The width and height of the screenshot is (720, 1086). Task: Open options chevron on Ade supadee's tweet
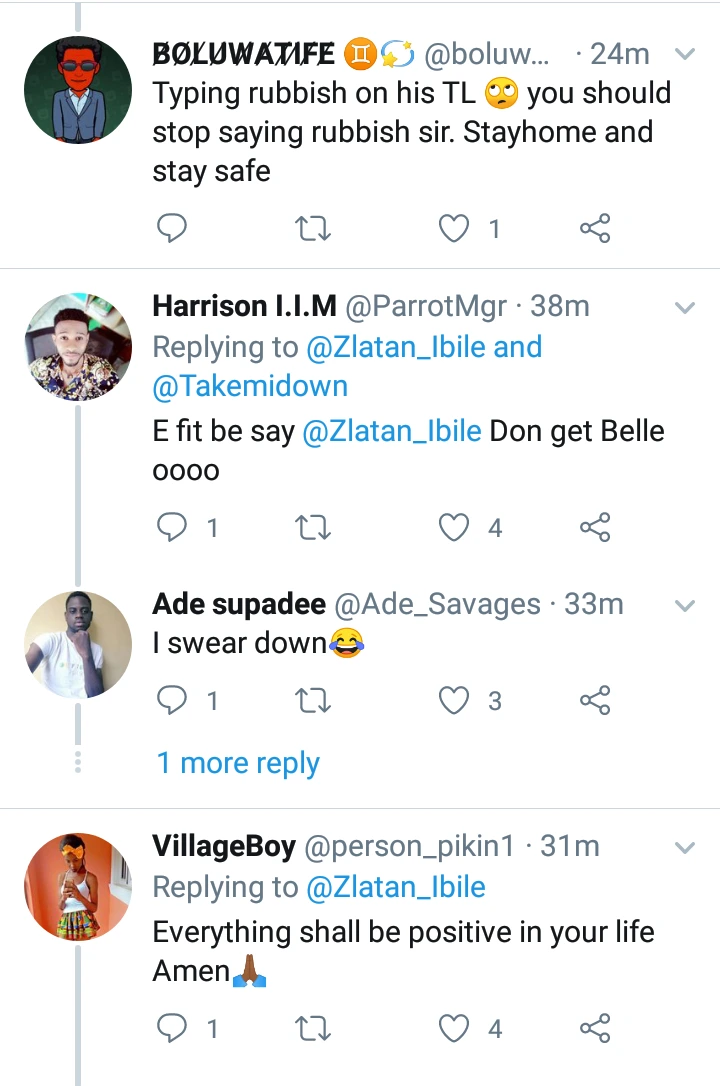[x=685, y=605]
